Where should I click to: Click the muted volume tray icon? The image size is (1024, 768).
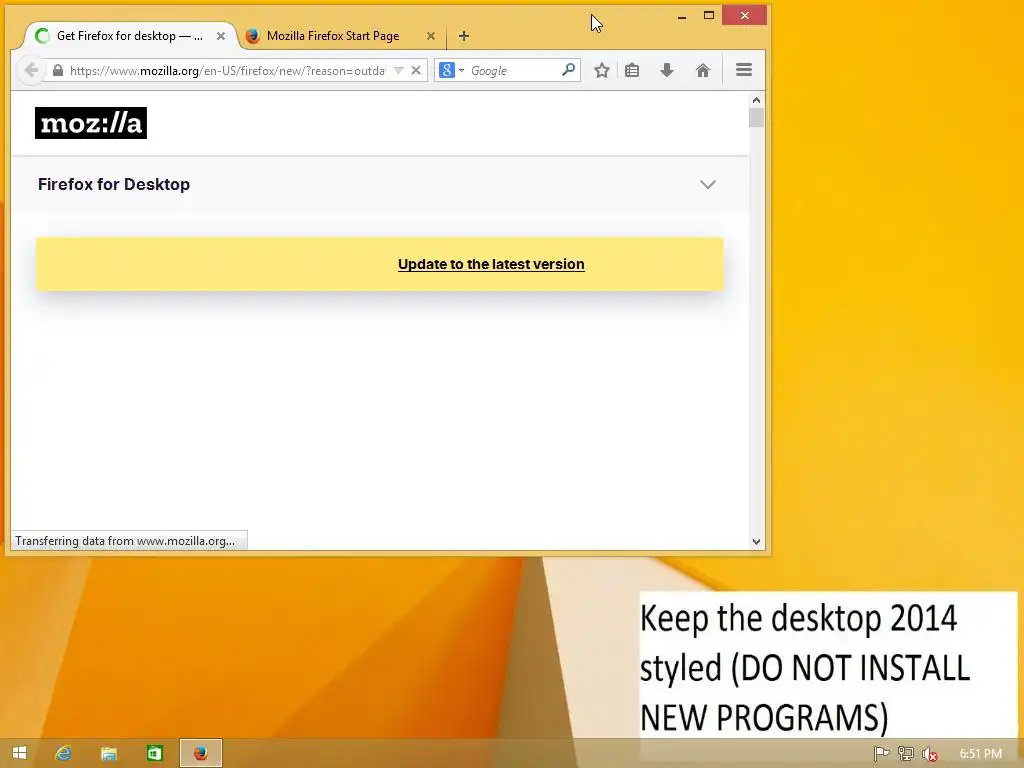929,754
